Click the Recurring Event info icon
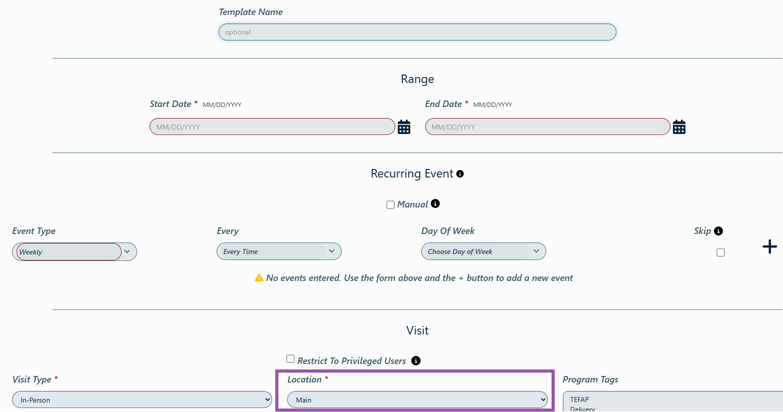Viewport: 783px width, 412px height. coord(460,174)
